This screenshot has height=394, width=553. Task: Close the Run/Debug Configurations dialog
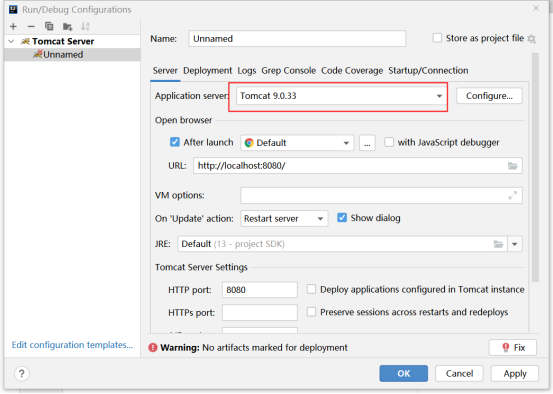[536, 8]
